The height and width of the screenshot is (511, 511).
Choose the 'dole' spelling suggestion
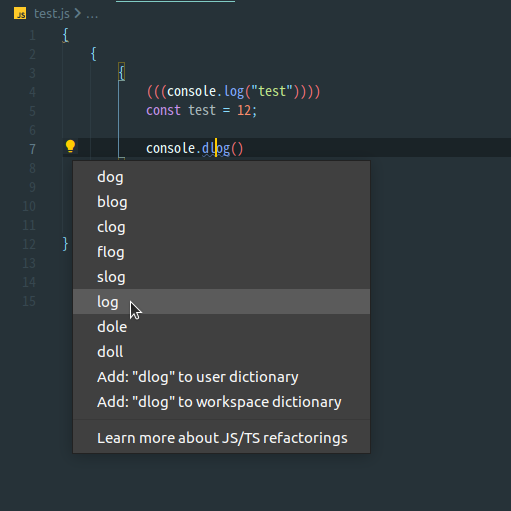coord(221,327)
